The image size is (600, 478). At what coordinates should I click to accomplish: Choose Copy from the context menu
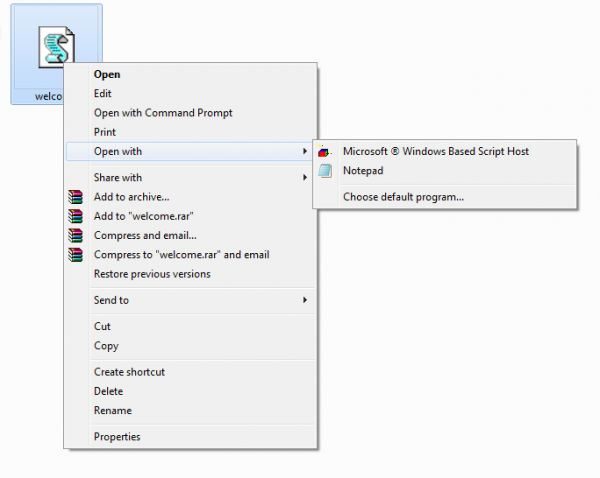pos(190,346)
